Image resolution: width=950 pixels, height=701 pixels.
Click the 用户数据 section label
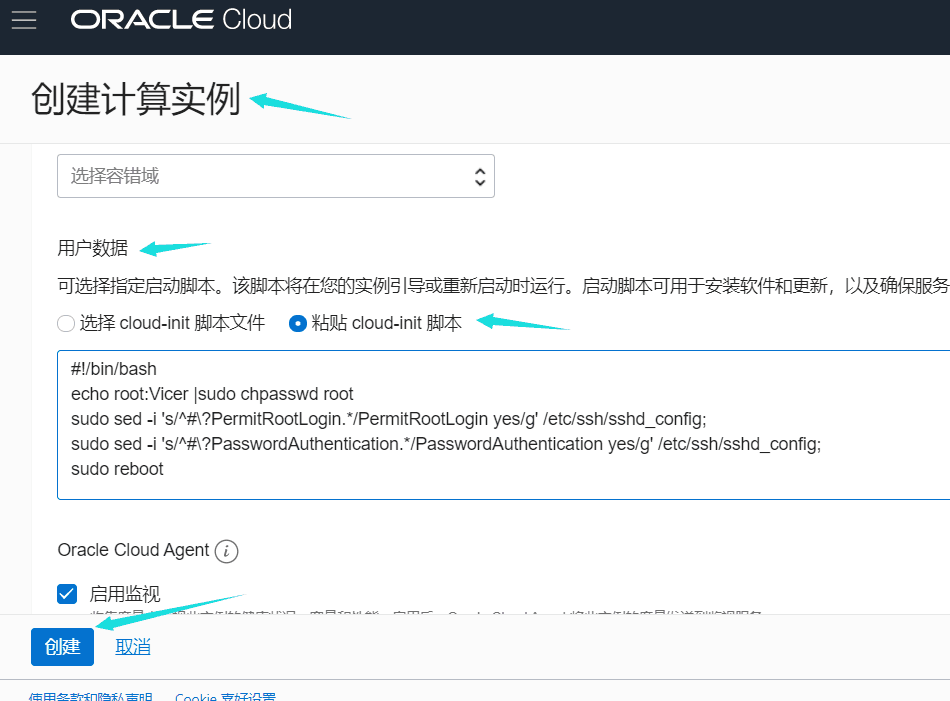tap(93, 248)
